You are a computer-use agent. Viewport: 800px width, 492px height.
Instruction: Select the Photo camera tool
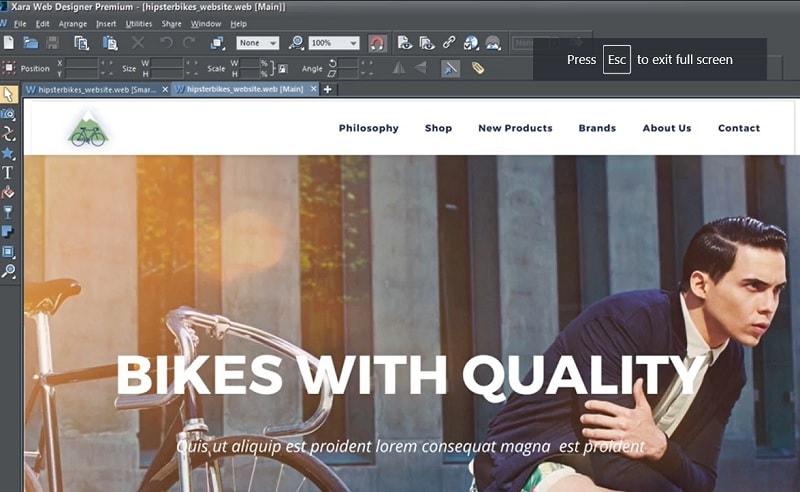click(8, 114)
